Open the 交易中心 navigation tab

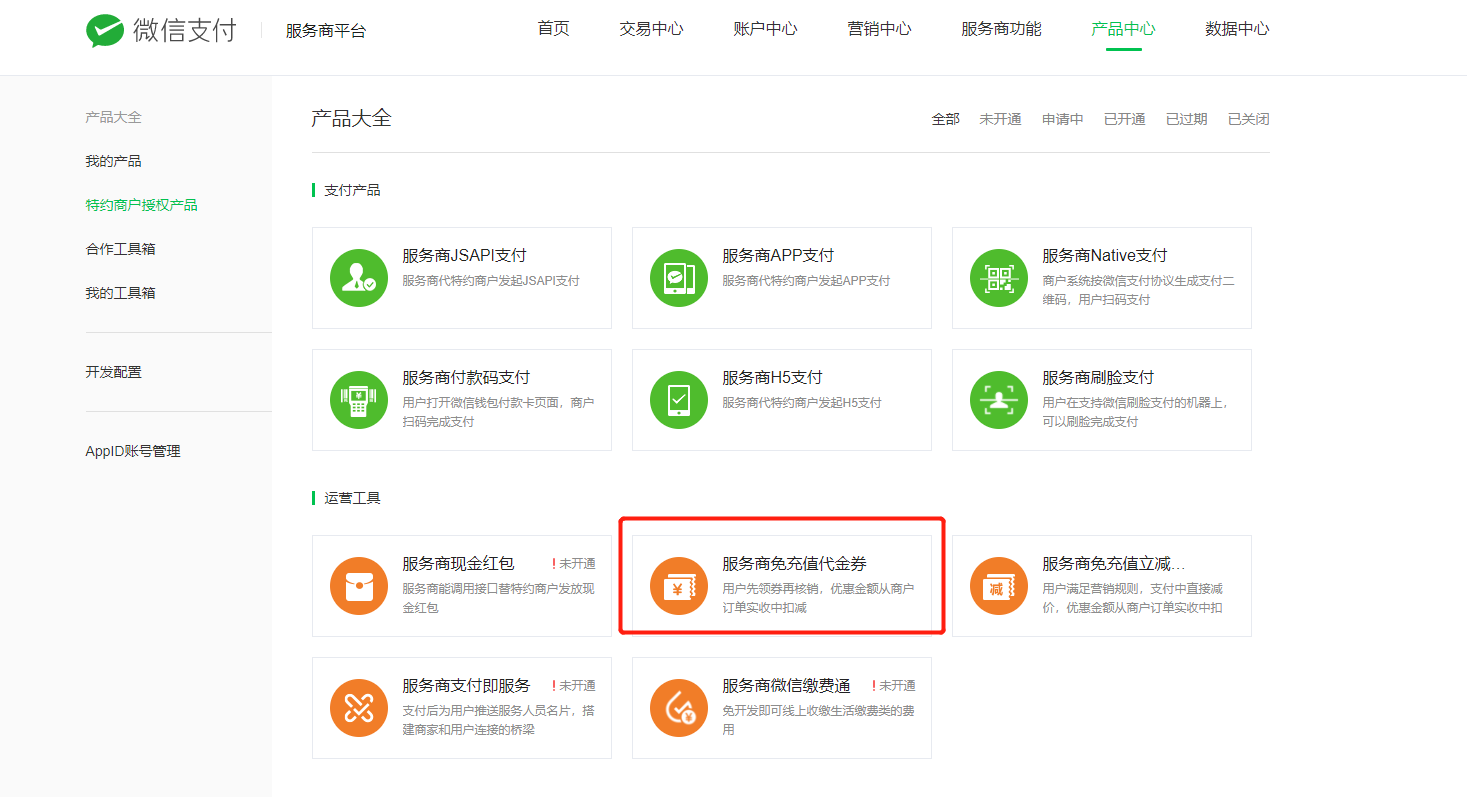click(651, 29)
